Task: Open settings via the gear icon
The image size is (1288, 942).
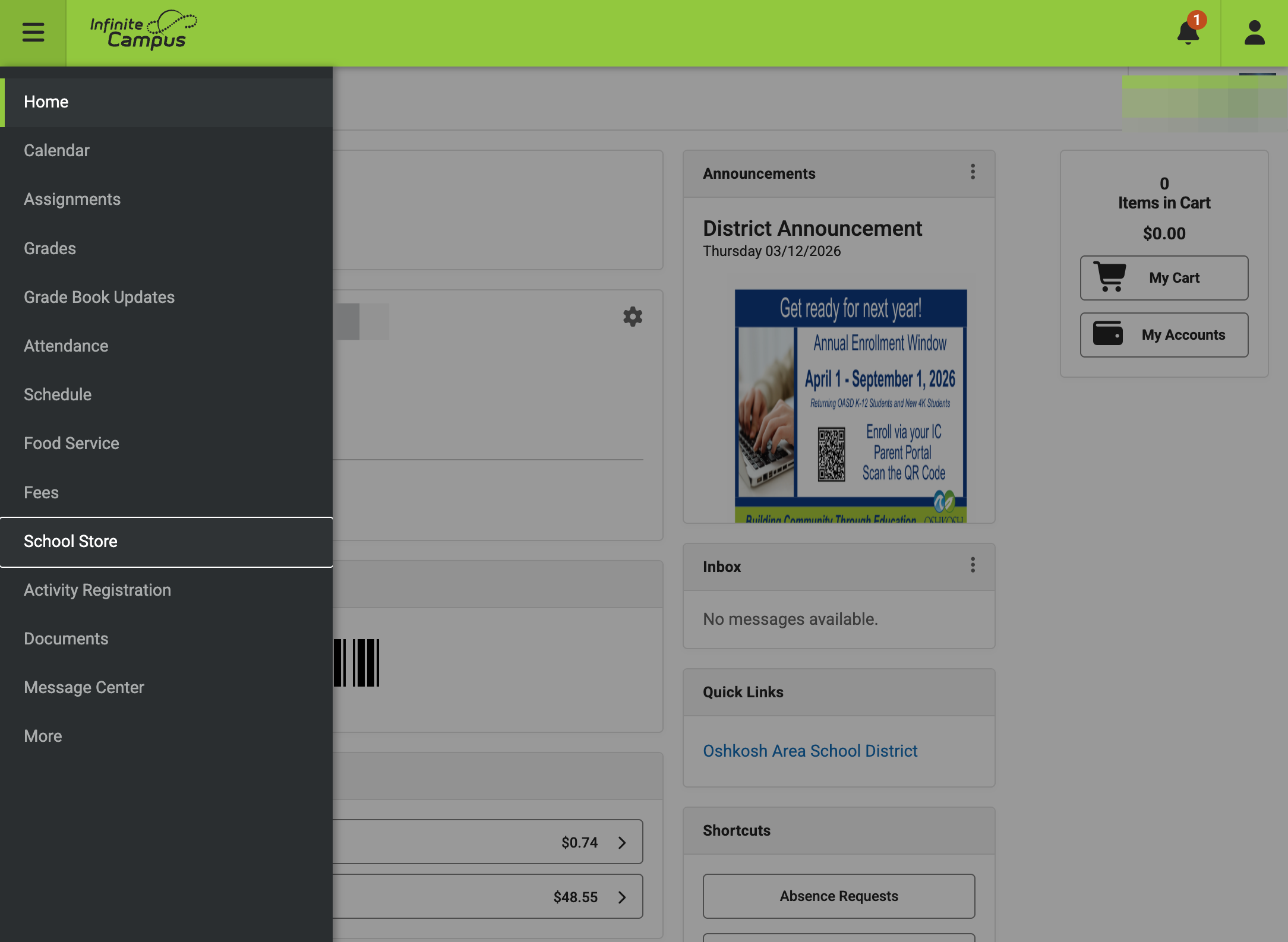Action: [633, 317]
